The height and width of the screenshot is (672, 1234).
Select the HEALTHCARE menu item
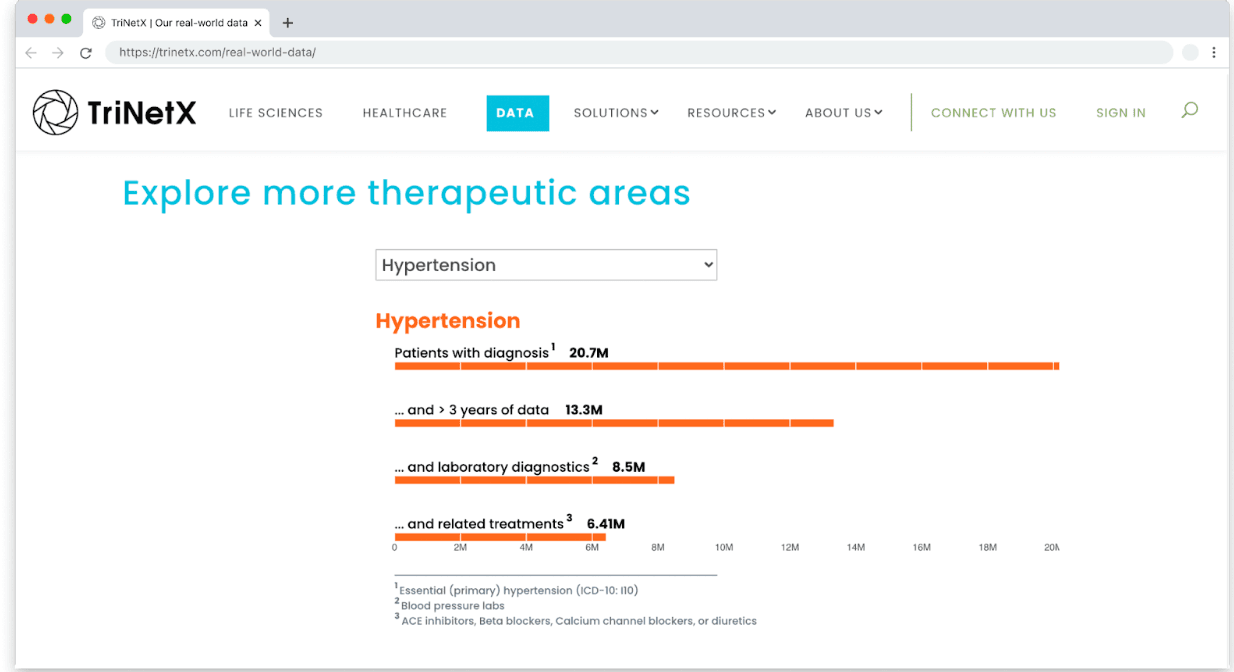[404, 112]
